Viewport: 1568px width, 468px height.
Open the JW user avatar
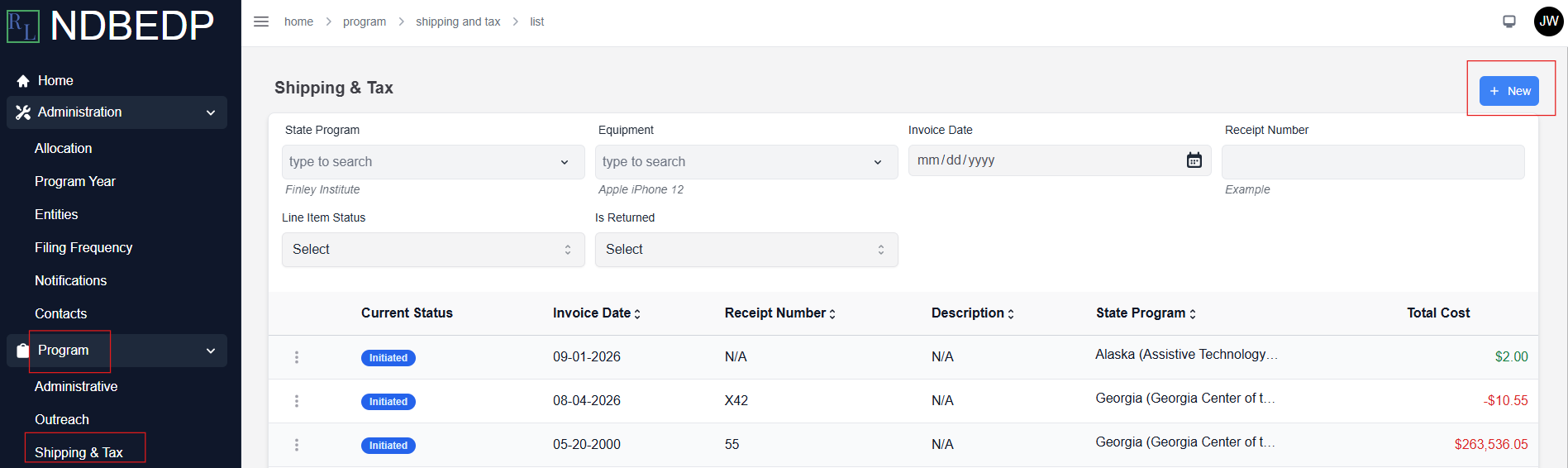(x=1548, y=21)
